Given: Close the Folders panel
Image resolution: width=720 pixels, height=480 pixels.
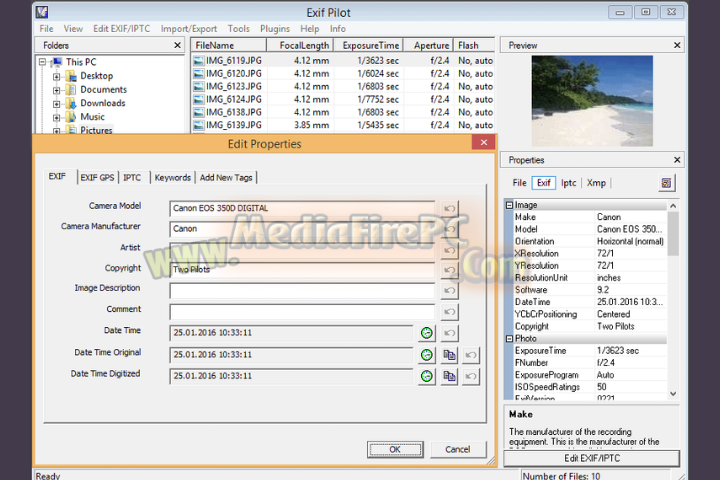Looking at the screenshot, I should [x=177, y=45].
